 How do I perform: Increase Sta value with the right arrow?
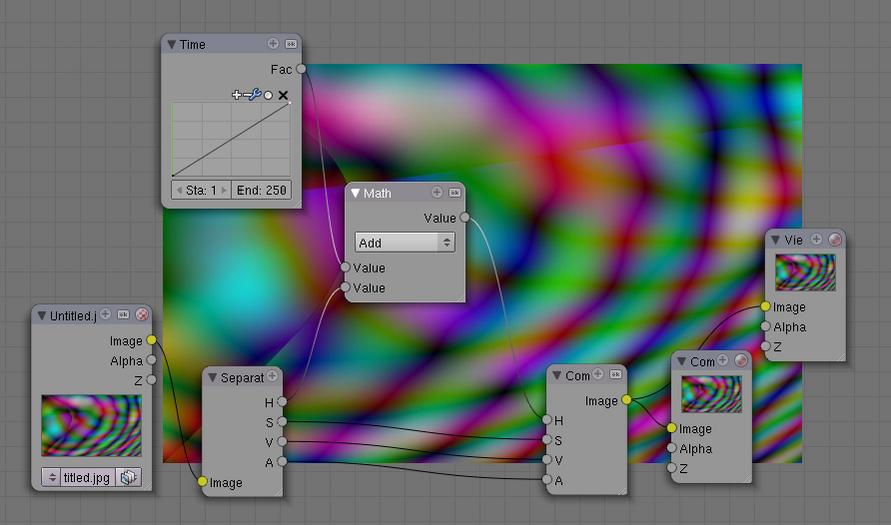pyautogui.click(x=224, y=190)
